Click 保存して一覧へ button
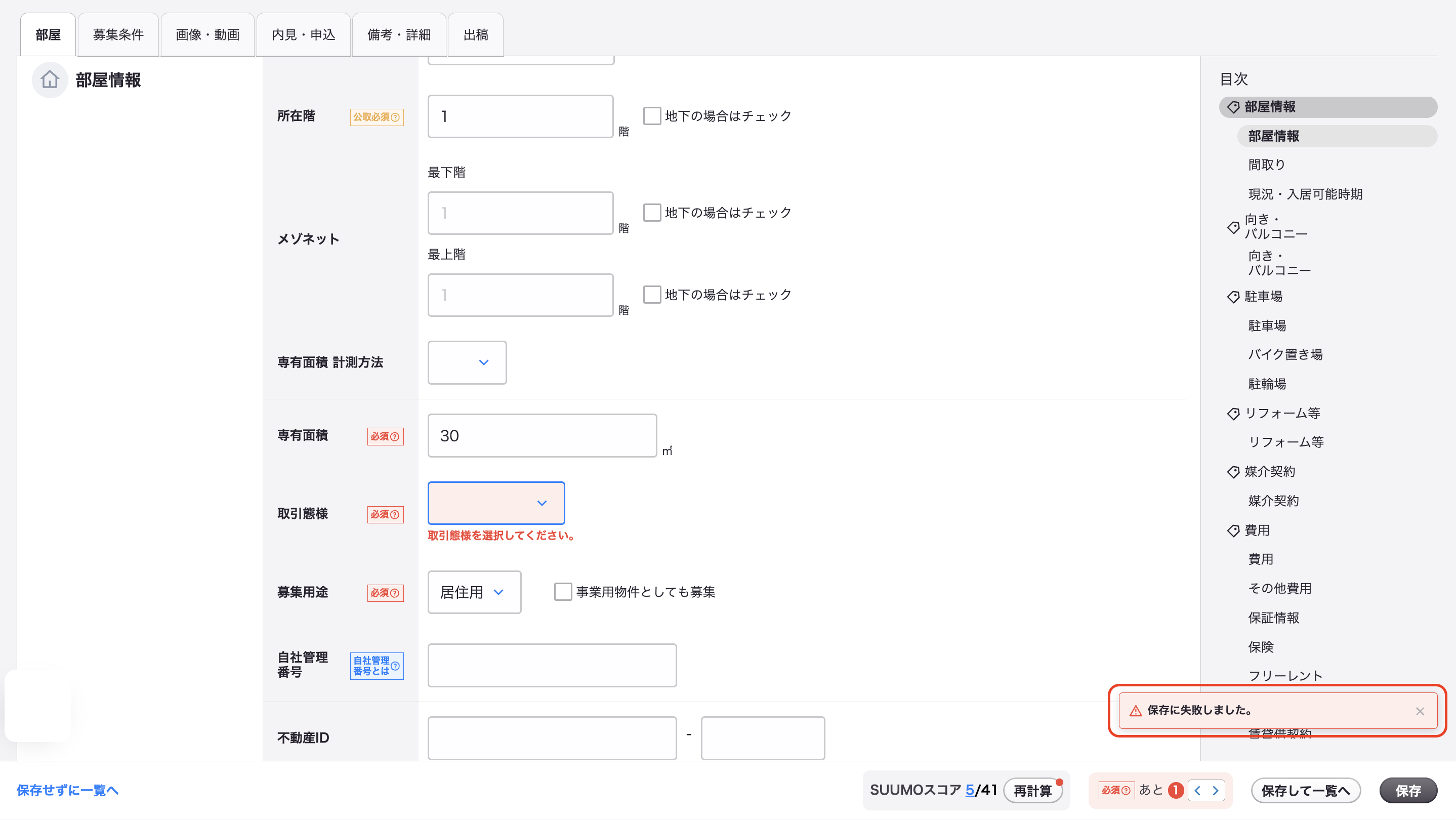 [1306, 790]
